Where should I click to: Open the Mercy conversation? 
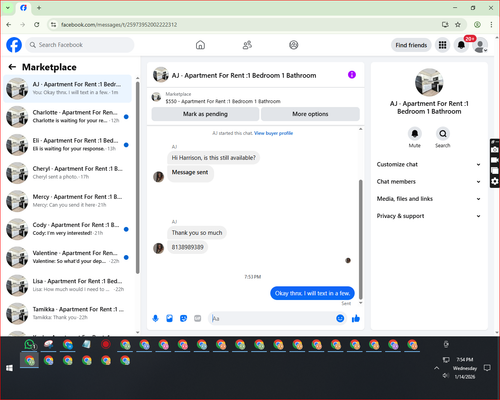(68, 201)
